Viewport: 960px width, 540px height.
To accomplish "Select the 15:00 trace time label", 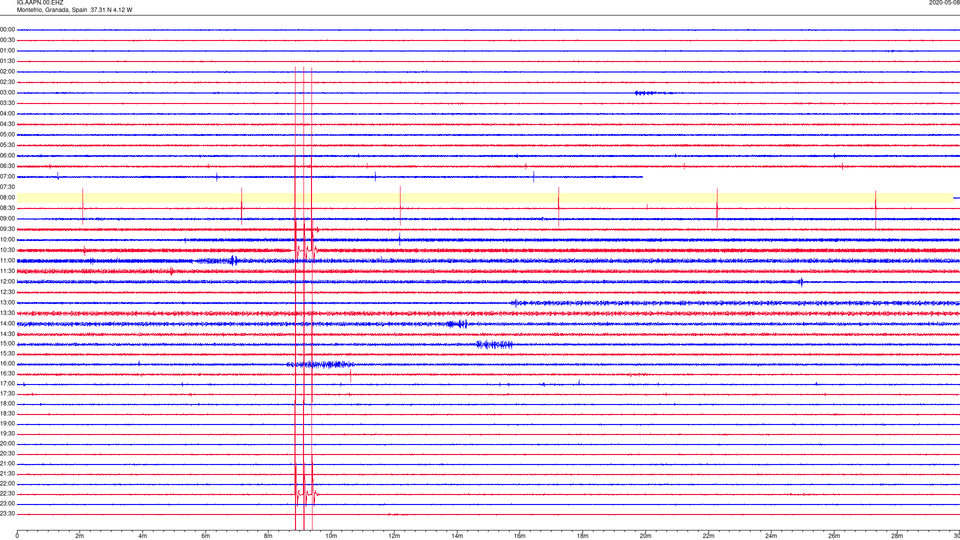I will coord(7,343).
